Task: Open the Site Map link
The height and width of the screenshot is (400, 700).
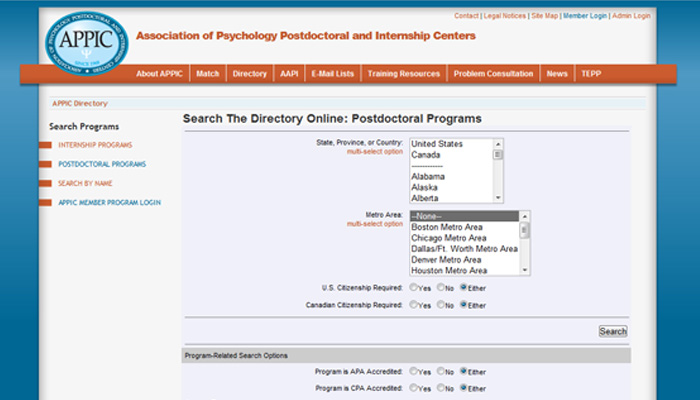Action: (x=544, y=16)
